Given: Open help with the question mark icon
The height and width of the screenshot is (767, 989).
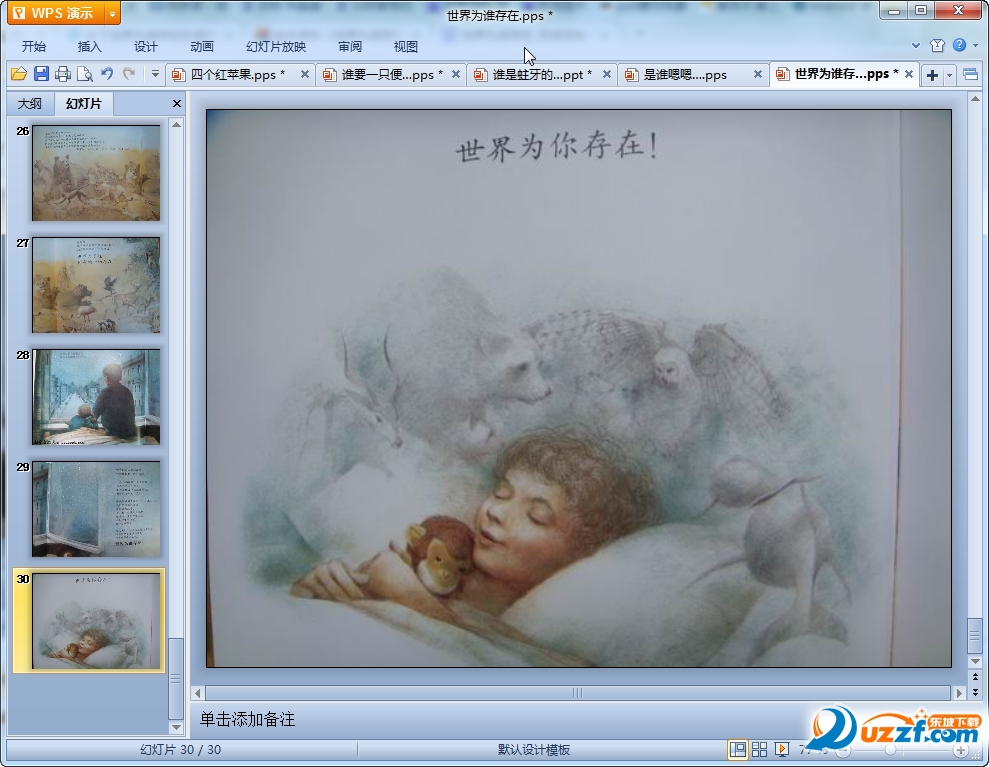Looking at the screenshot, I should tap(959, 45).
